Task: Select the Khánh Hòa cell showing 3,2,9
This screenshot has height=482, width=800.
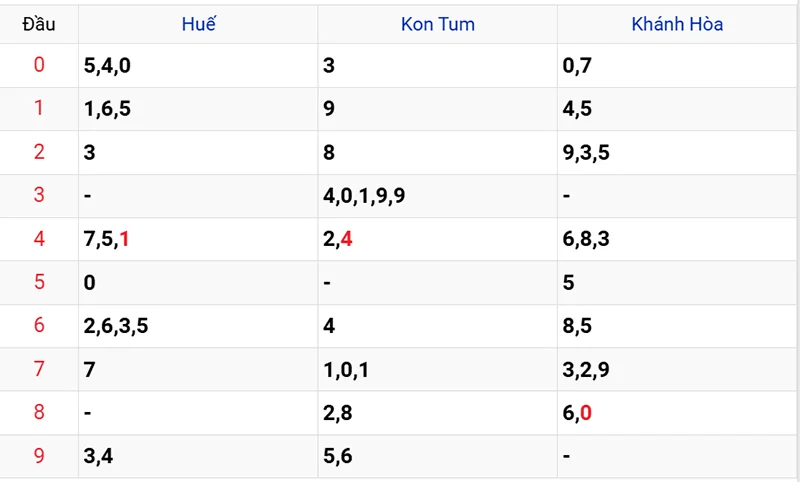Action: 586,369
